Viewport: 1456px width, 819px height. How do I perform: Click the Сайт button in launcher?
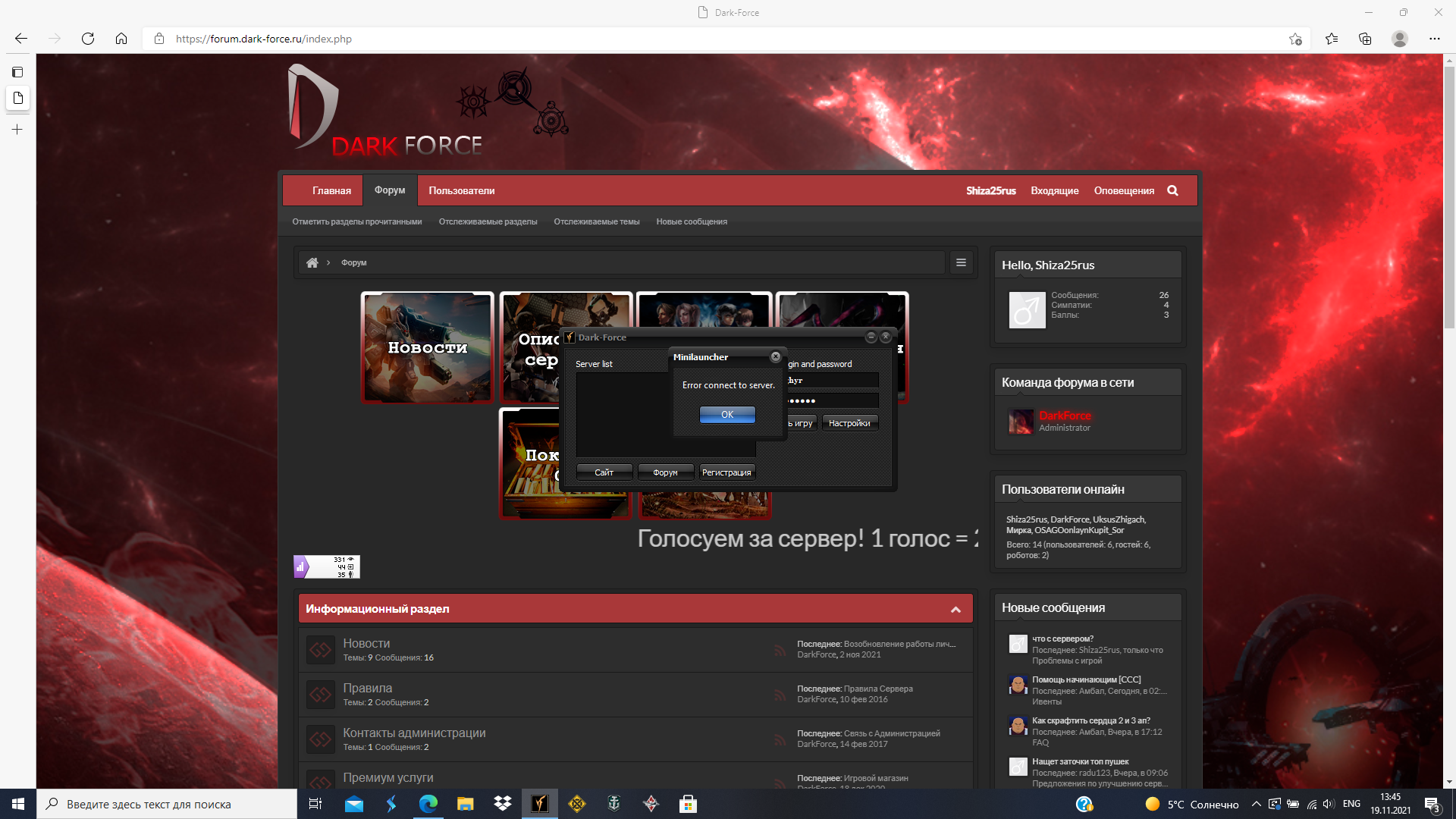click(604, 472)
